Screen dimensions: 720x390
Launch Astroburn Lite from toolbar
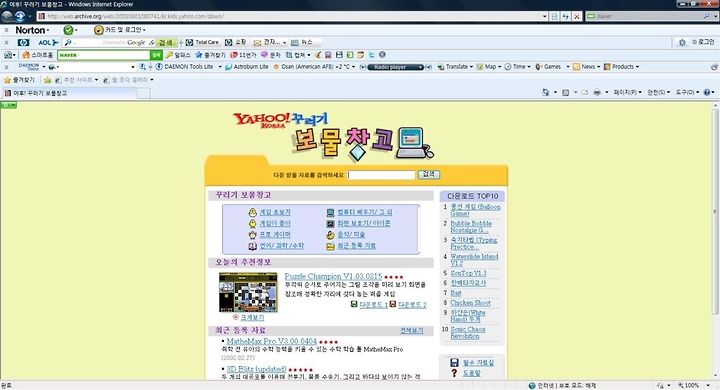pyautogui.click(x=247, y=67)
